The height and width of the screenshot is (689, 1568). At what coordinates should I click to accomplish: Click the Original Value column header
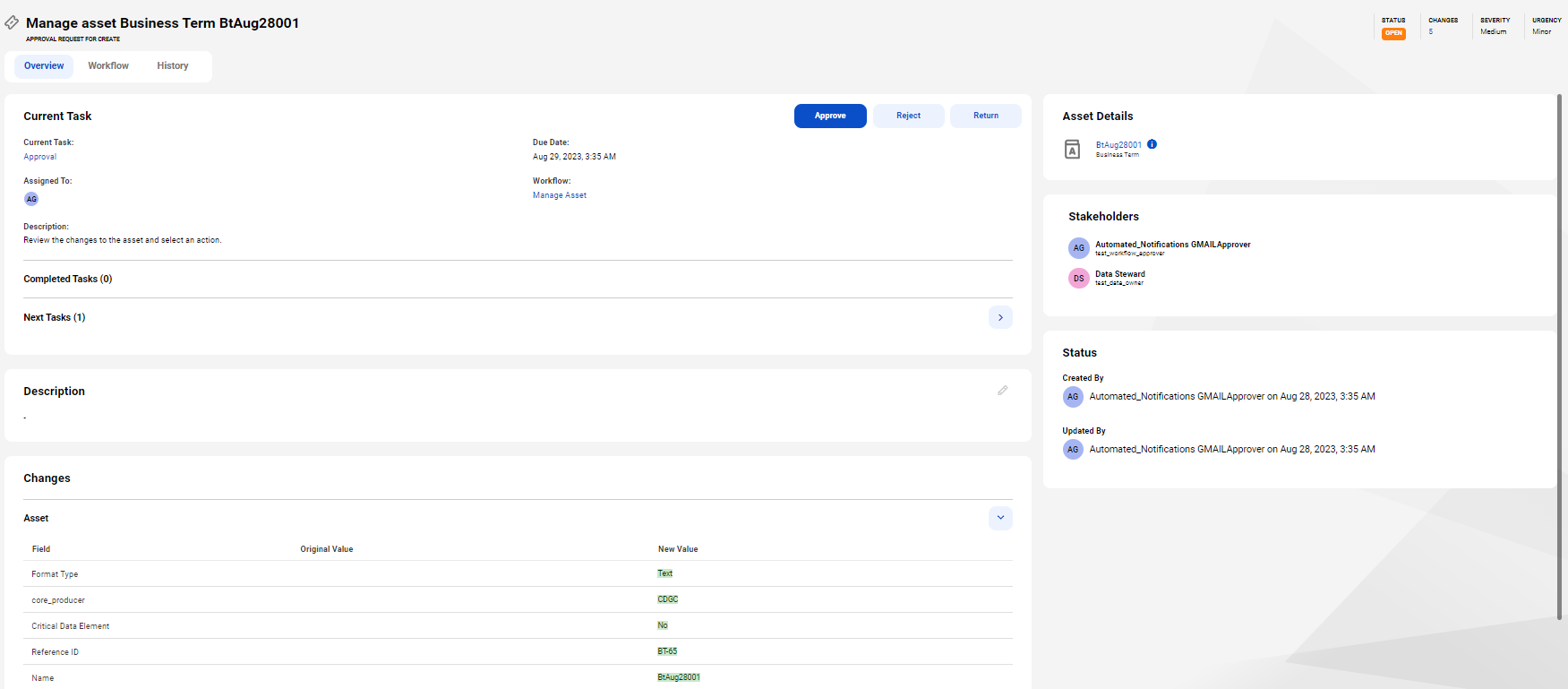327,549
